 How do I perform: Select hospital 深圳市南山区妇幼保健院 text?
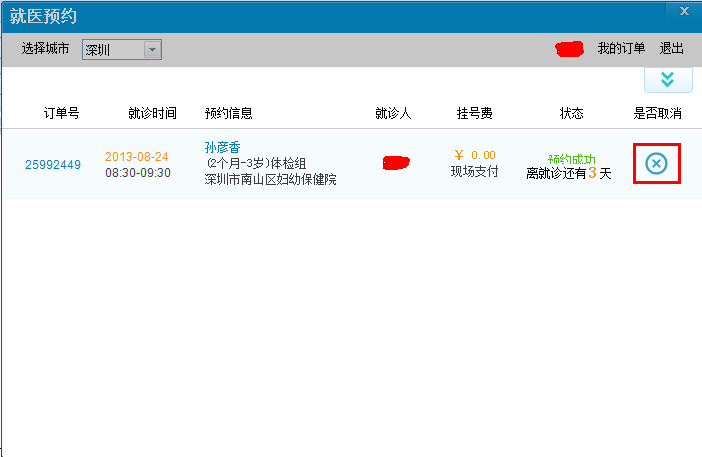click(x=270, y=180)
